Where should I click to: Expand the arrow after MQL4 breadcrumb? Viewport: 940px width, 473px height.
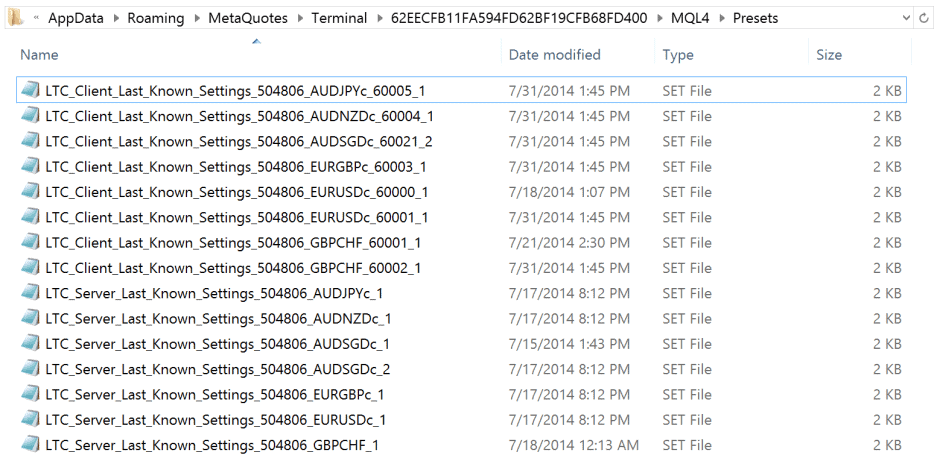pyautogui.click(x=722, y=19)
